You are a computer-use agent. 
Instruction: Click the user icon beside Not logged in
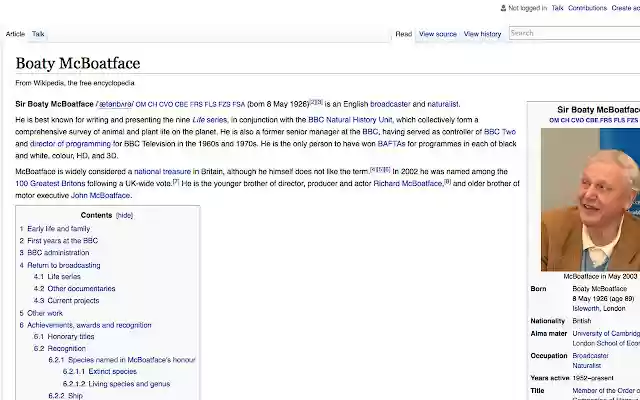[503, 8]
